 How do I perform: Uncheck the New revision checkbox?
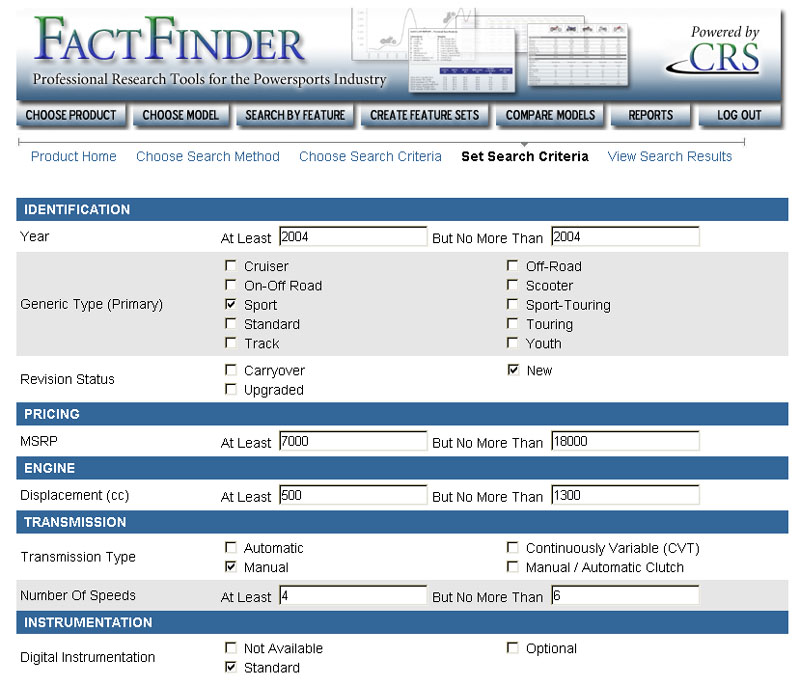(513, 370)
